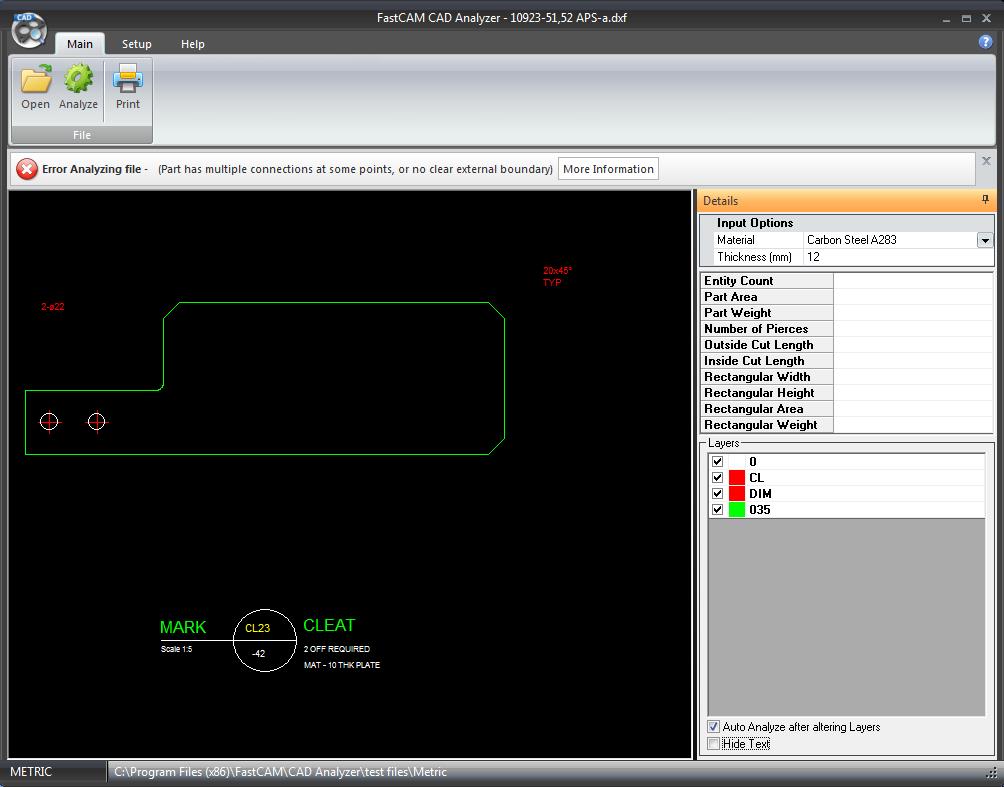1004x787 pixels.
Task: Click the FastCAM application orb logo
Action: coord(29,29)
